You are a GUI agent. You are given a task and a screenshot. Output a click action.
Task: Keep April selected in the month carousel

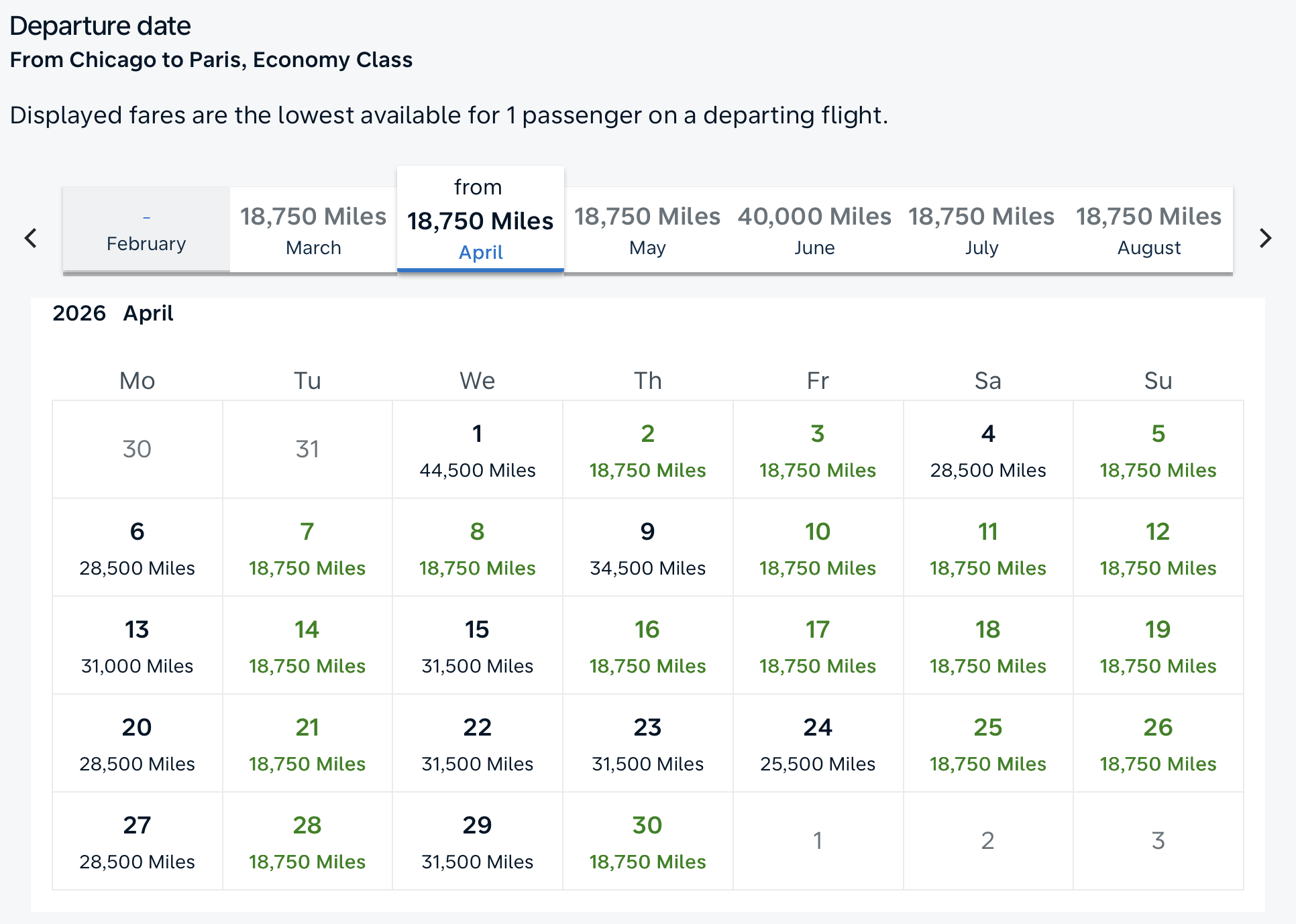pos(480,221)
